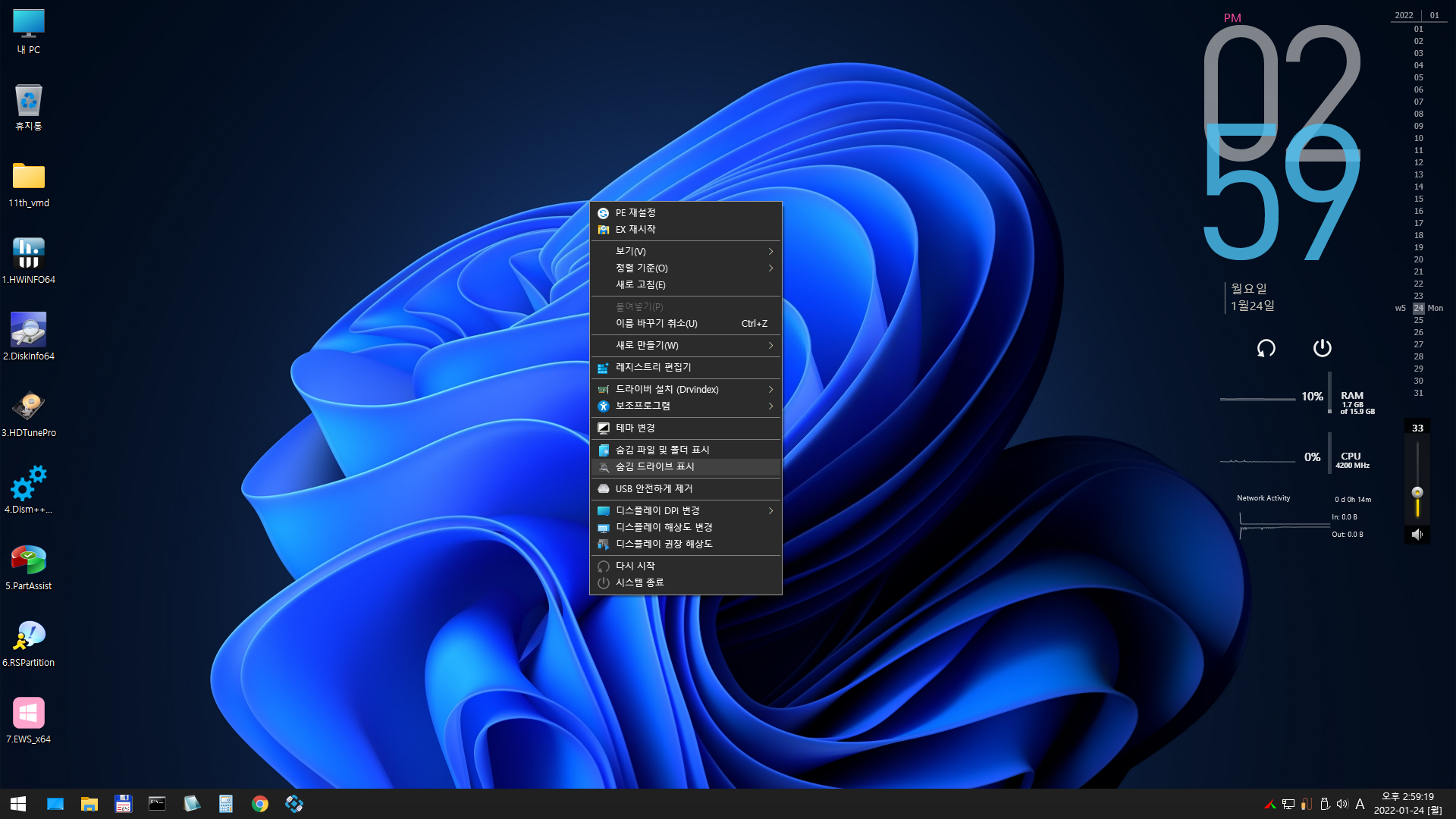This screenshot has height=819, width=1456.
Task: Click the red-green triangle tray icon
Action: pyautogui.click(x=1270, y=805)
